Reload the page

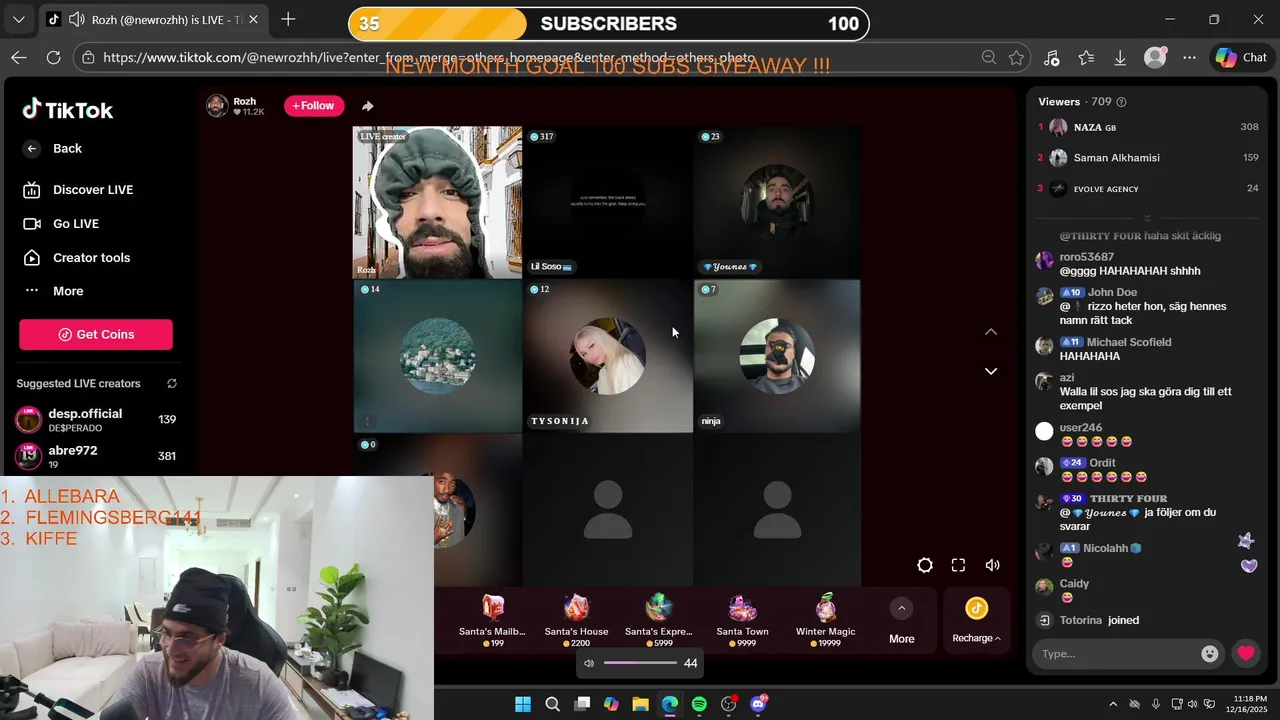click(52, 58)
